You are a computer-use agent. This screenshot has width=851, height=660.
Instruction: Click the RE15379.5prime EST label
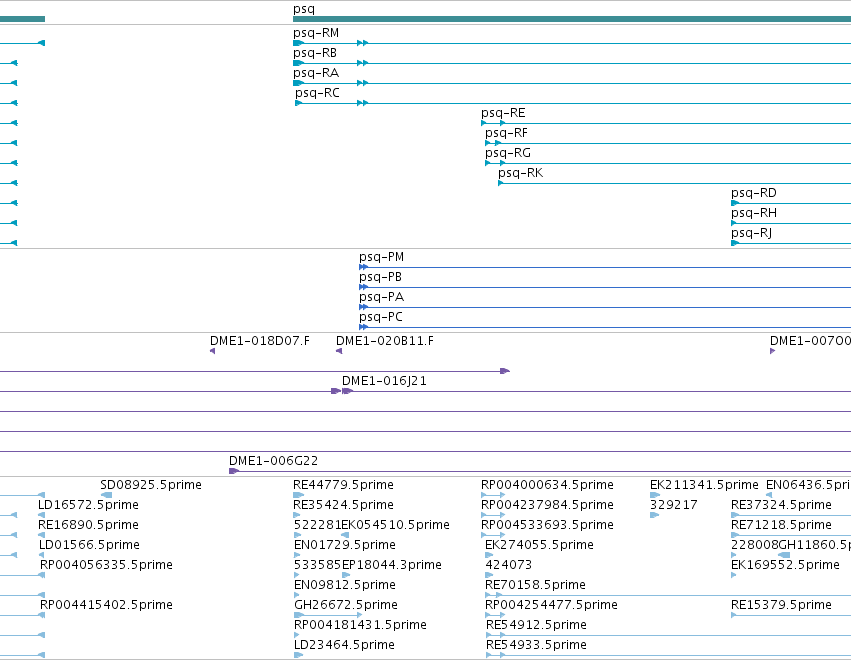coord(782,605)
